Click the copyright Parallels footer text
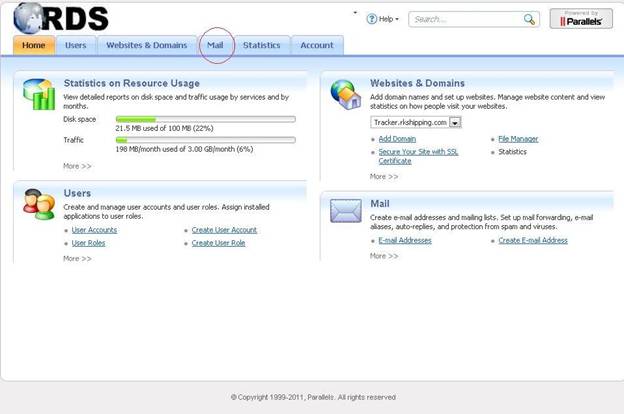 tap(313, 397)
